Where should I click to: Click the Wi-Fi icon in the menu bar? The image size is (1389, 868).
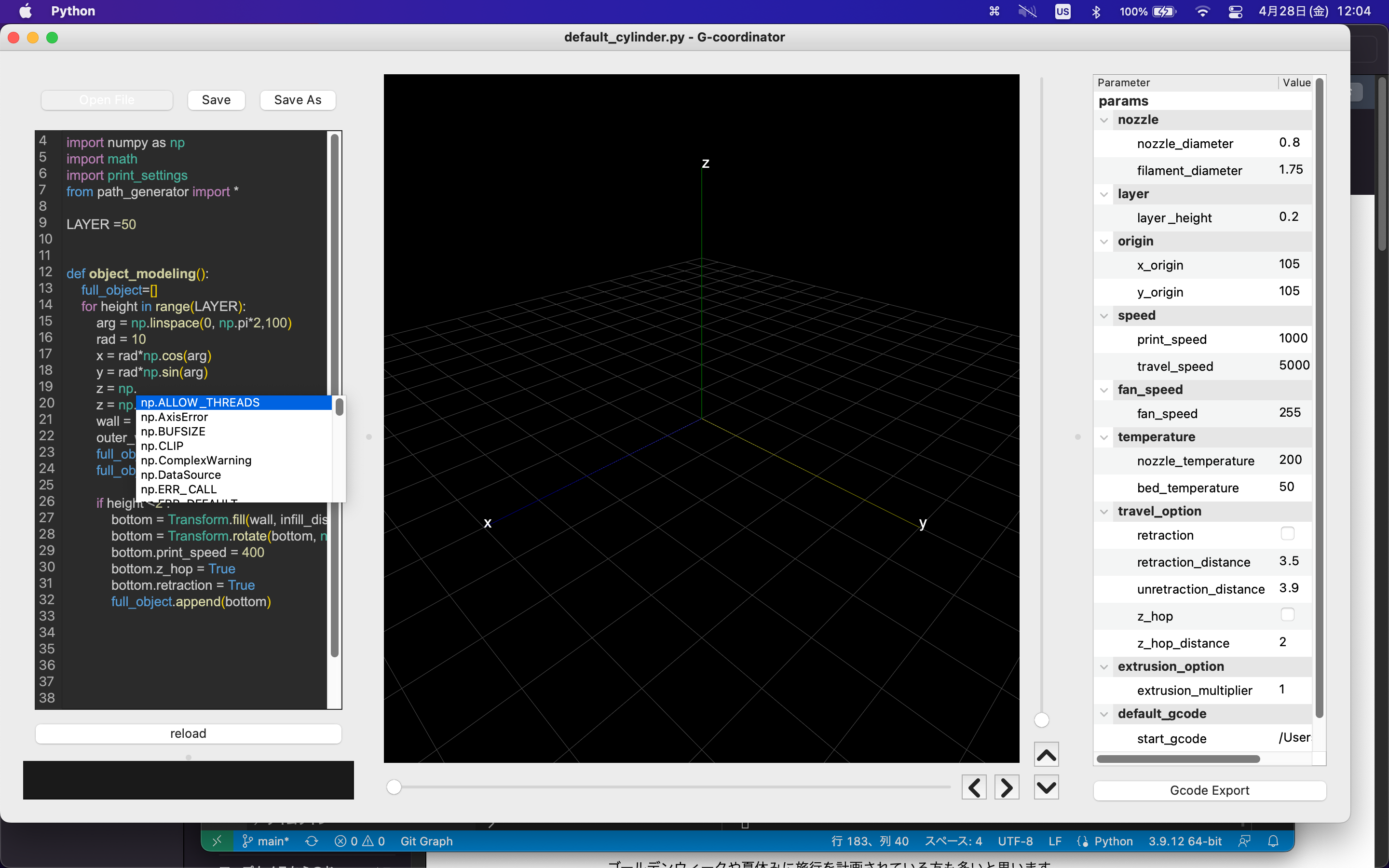(x=1202, y=11)
